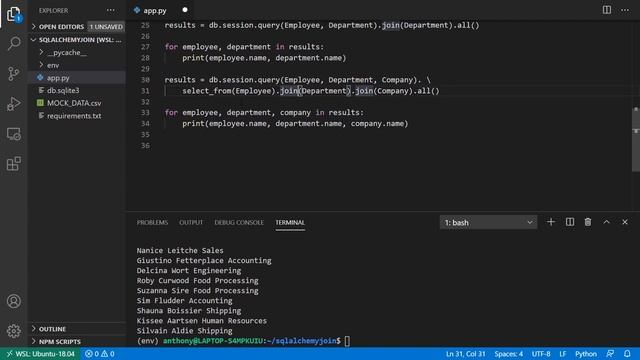Split the editor to the right
The image size is (640, 360).
607,10
